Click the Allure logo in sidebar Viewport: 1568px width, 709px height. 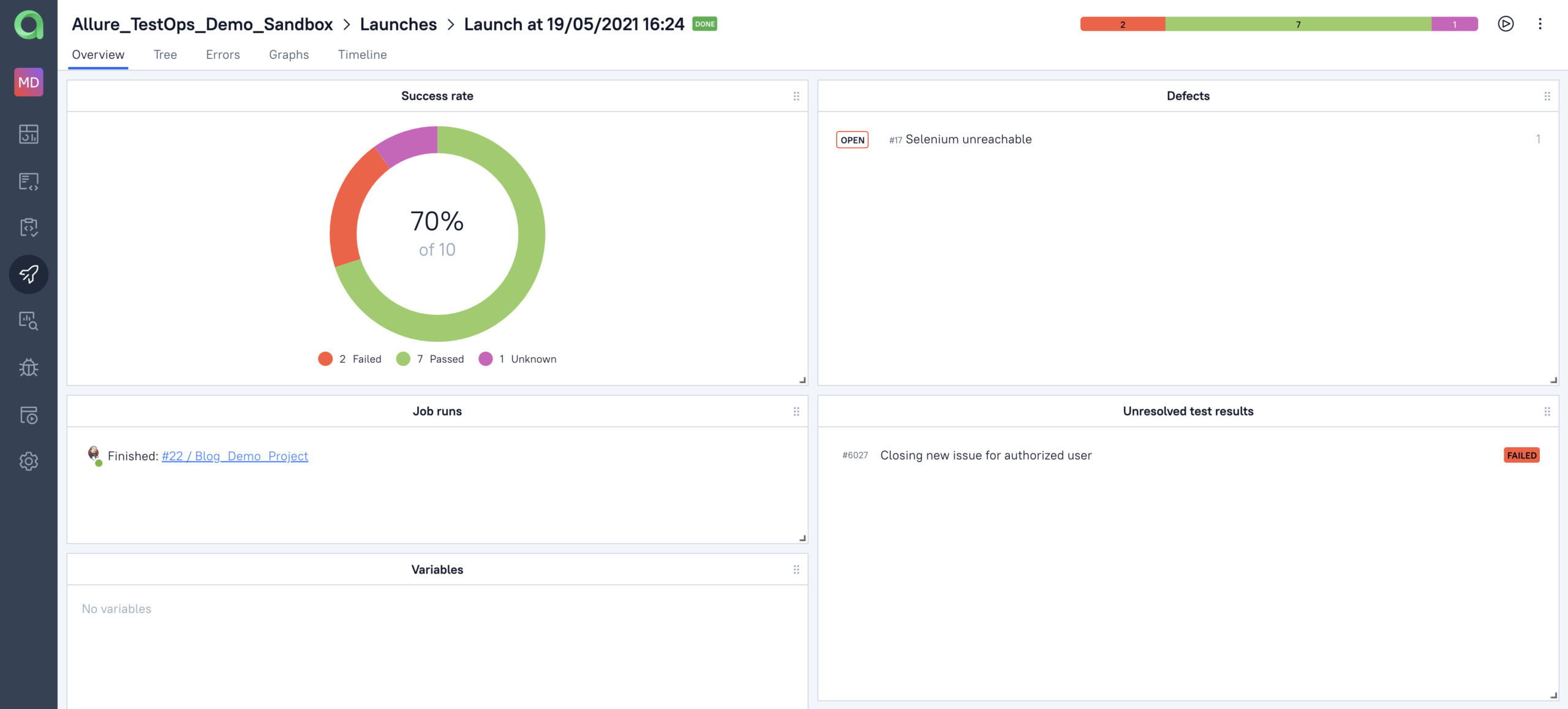pos(29,25)
